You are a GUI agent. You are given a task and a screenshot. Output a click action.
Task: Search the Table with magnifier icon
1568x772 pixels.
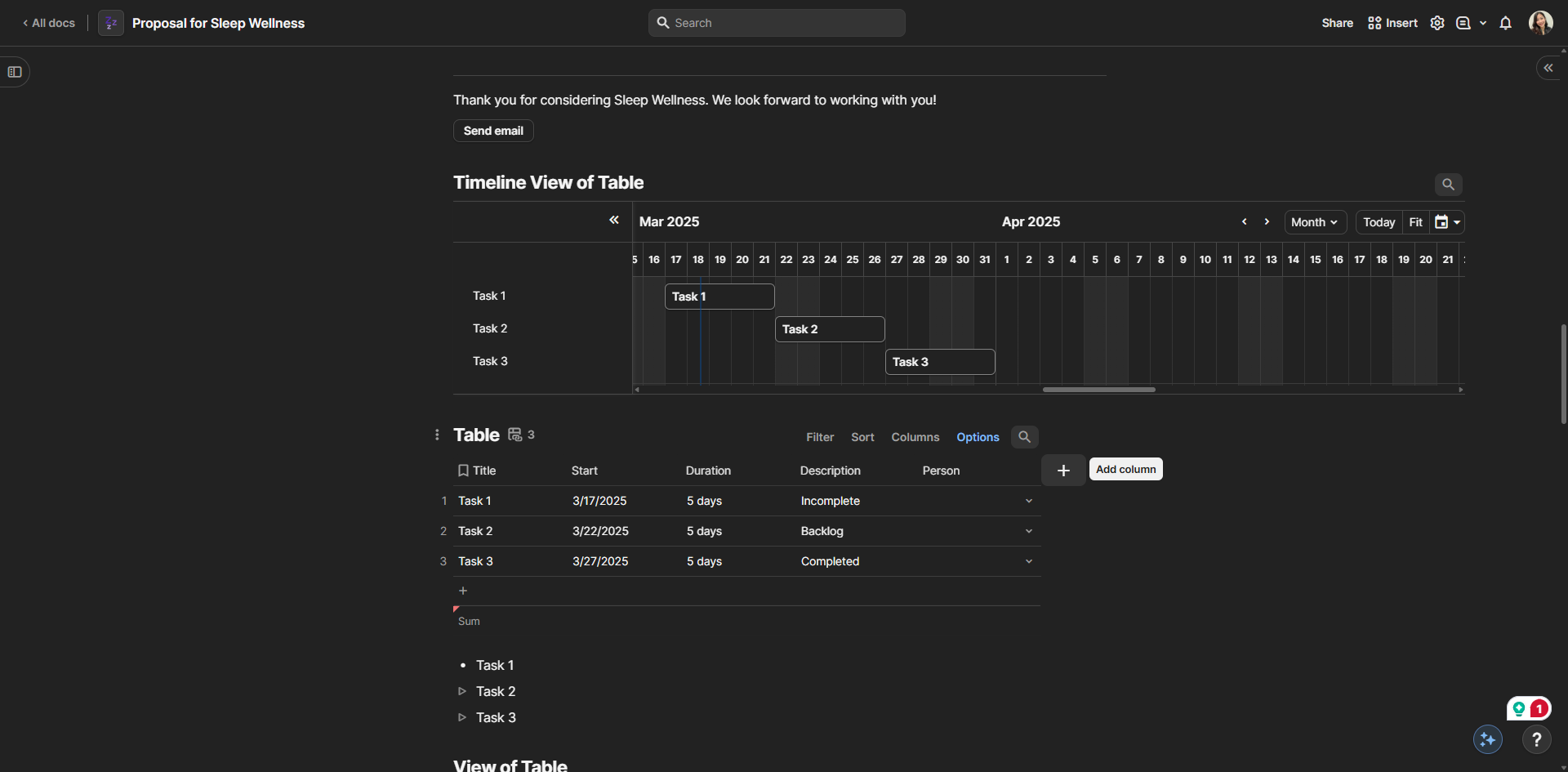1024,437
